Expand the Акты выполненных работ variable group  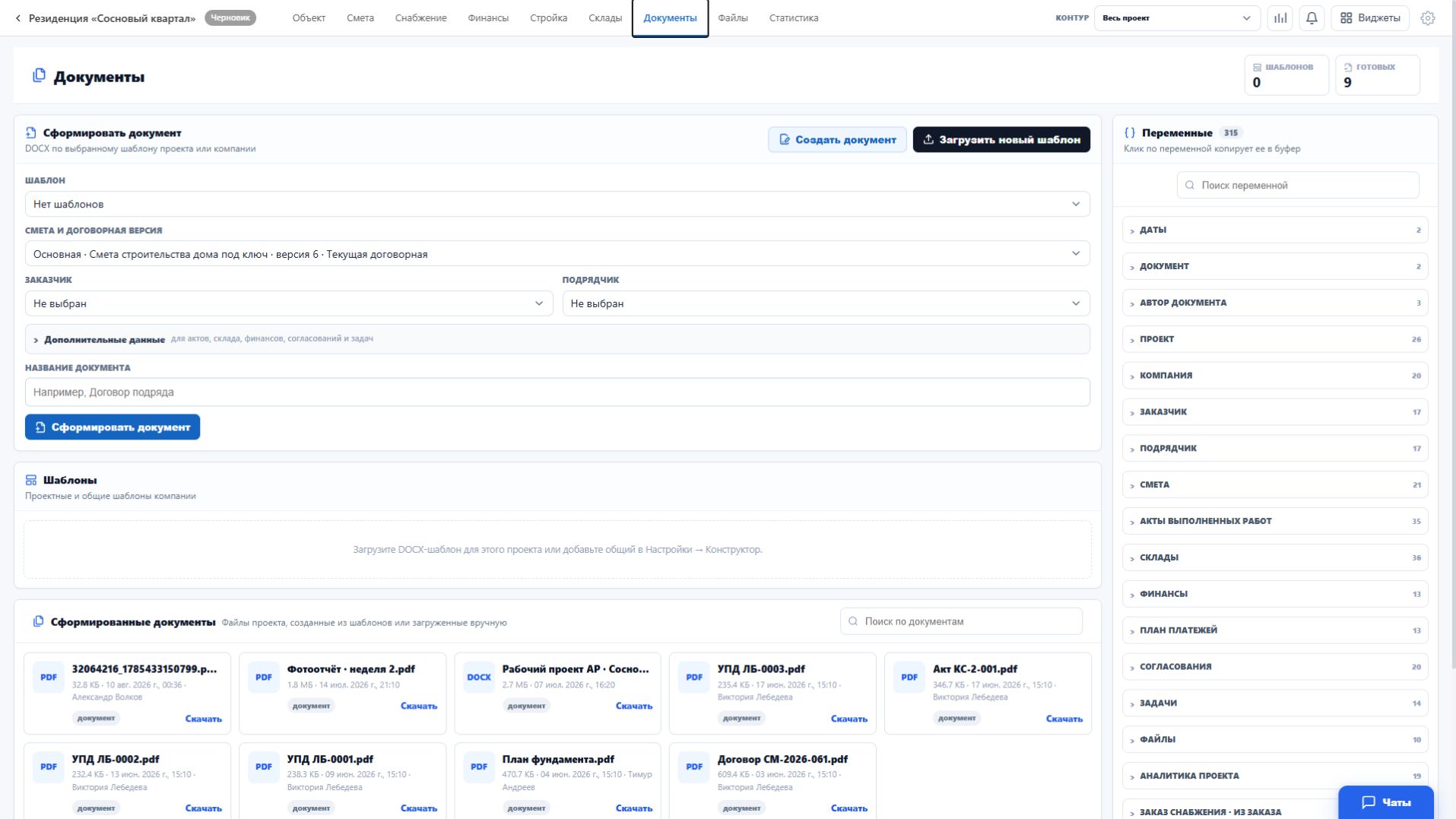pos(1275,521)
